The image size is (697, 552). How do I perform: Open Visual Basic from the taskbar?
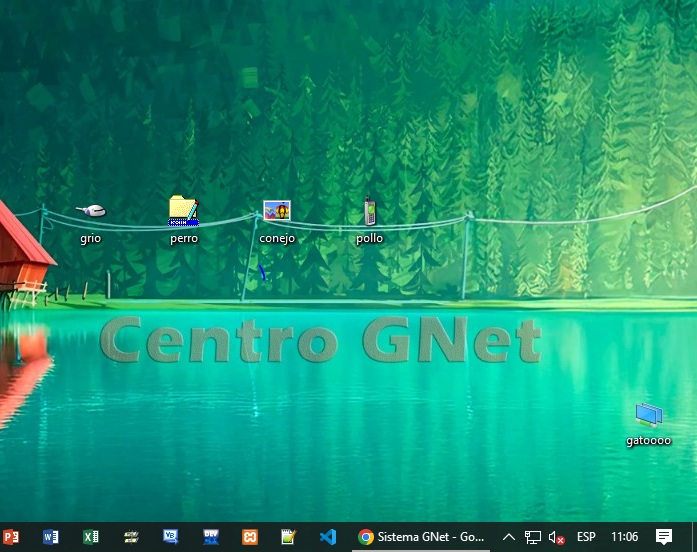[170, 537]
